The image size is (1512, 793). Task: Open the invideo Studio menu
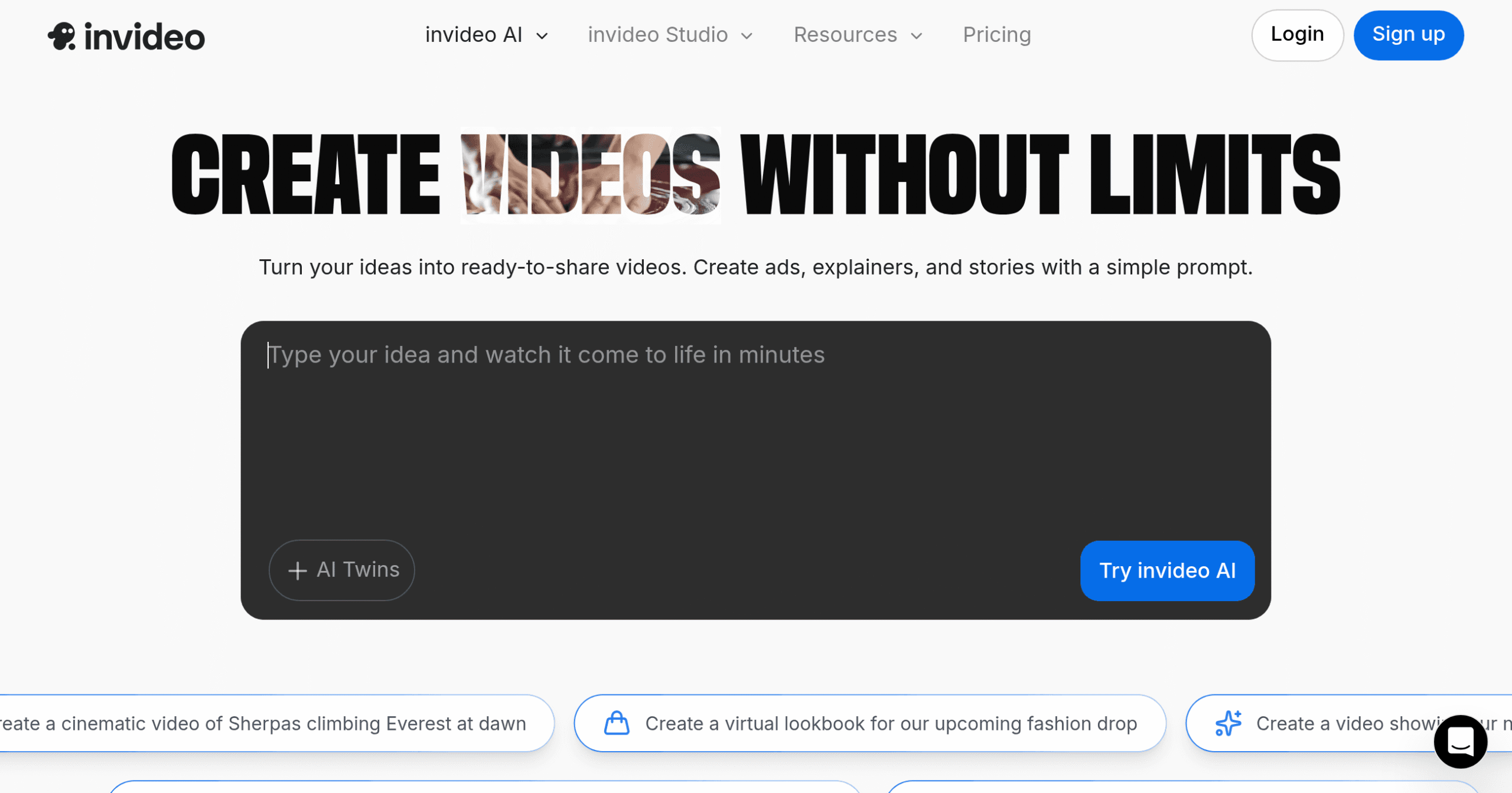[x=671, y=35]
